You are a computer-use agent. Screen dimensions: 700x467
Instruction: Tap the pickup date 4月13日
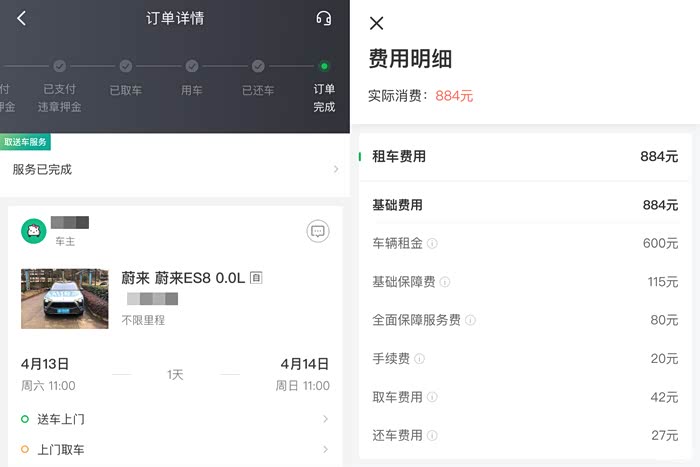45,364
